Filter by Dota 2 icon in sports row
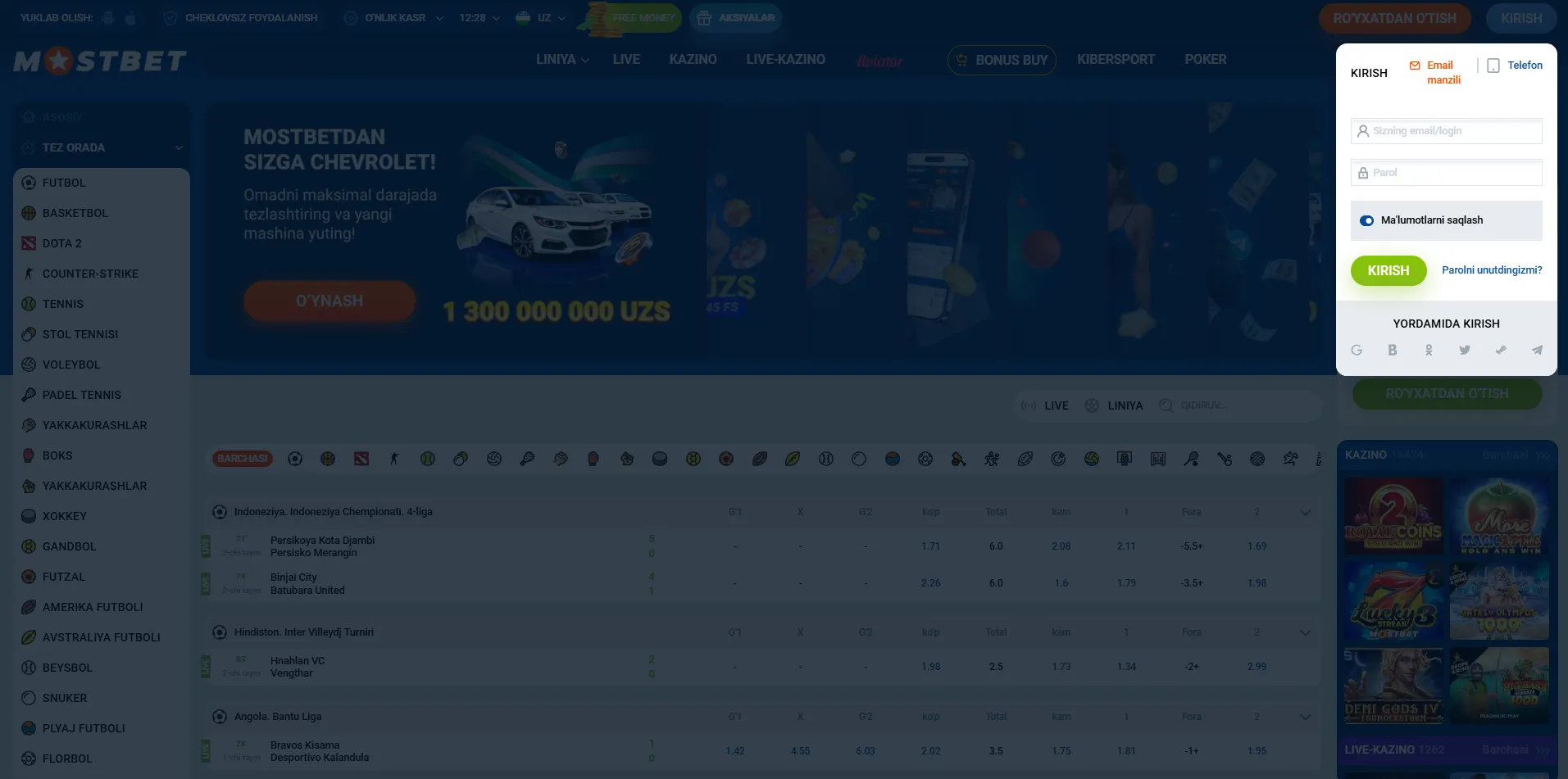The image size is (1568, 779). tap(361, 459)
